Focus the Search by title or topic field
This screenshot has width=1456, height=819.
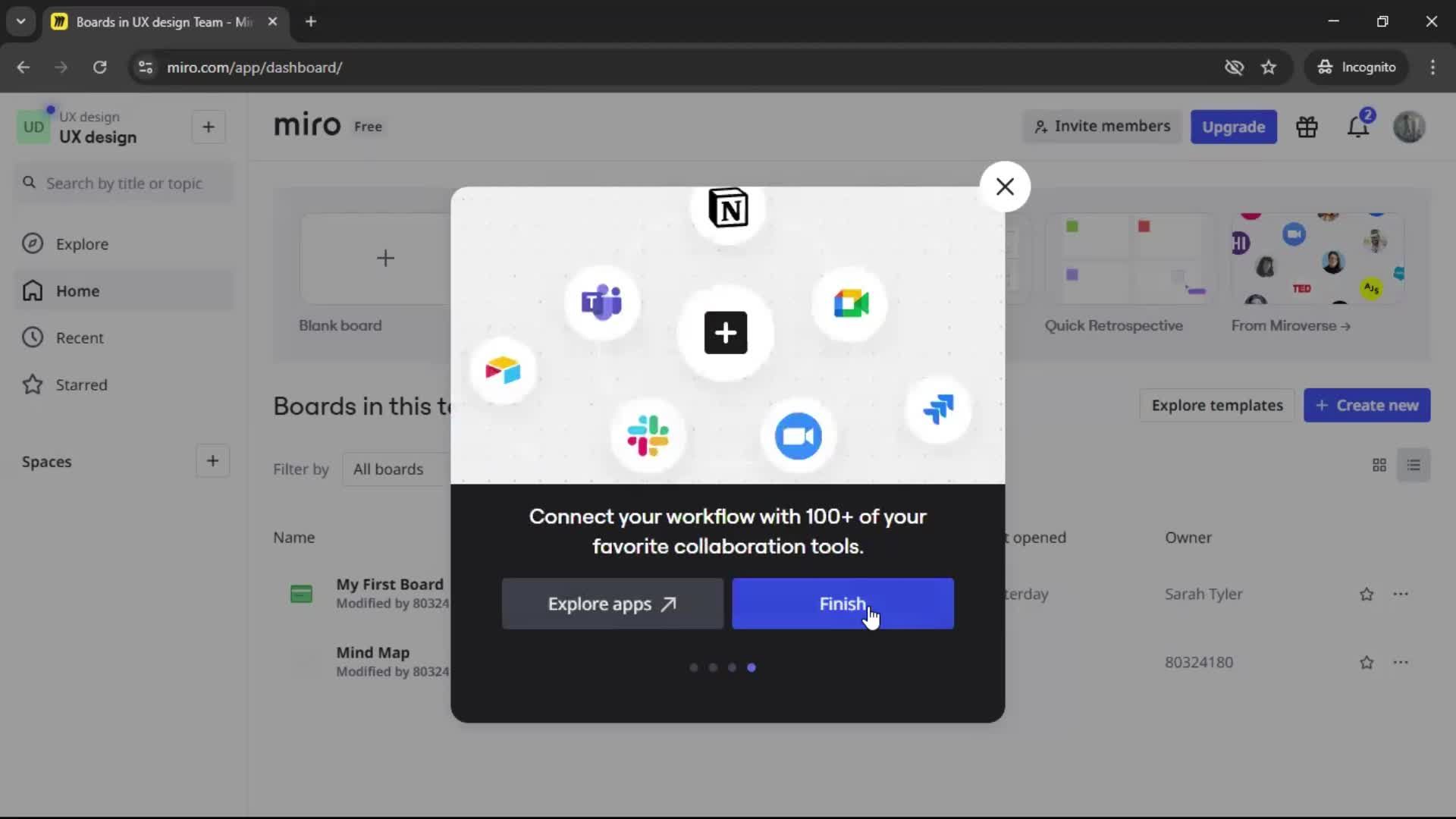(124, 184)
